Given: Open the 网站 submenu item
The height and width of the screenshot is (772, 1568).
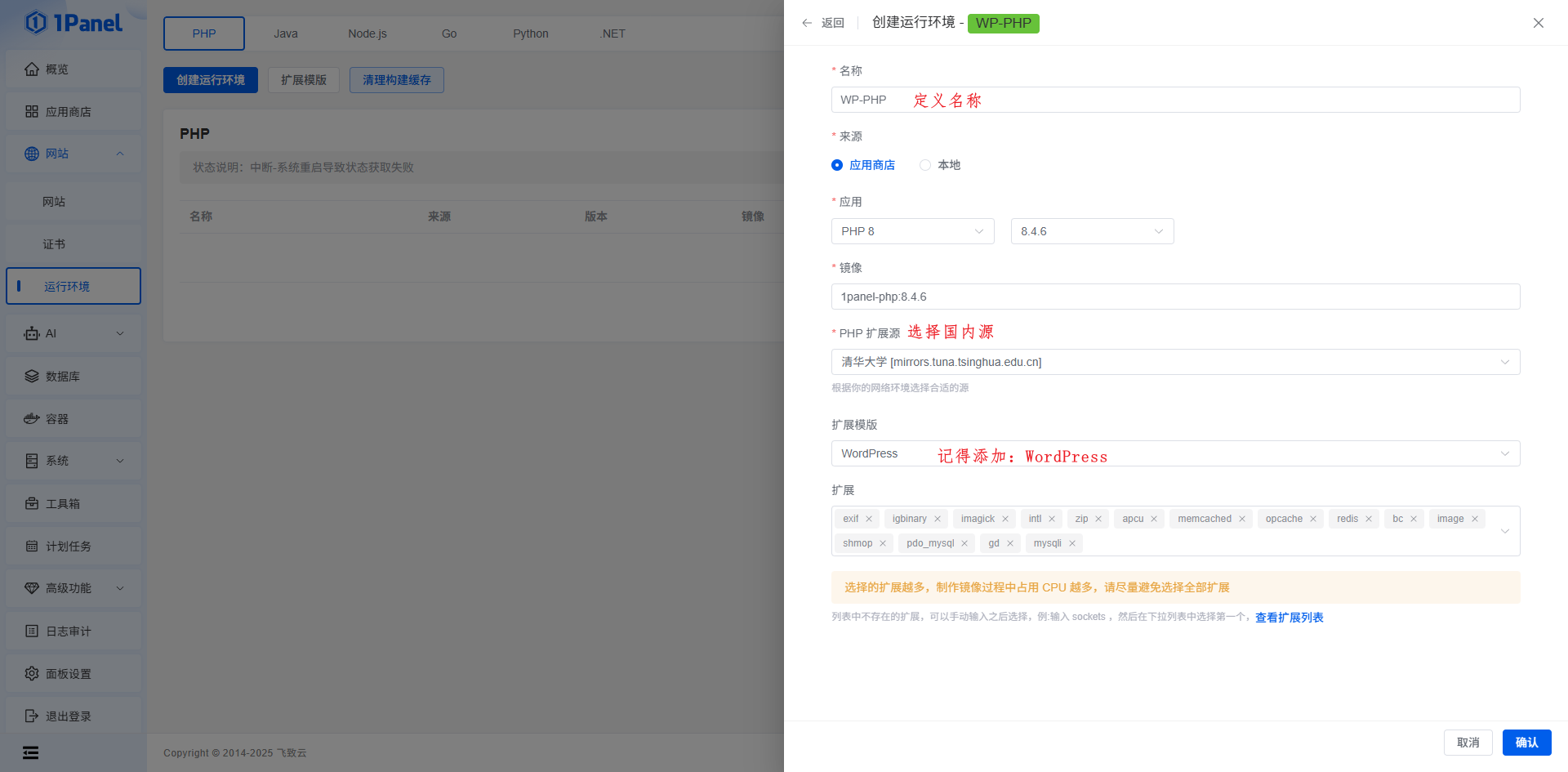Looking at the screenshot, I should (x=73, y=202).
